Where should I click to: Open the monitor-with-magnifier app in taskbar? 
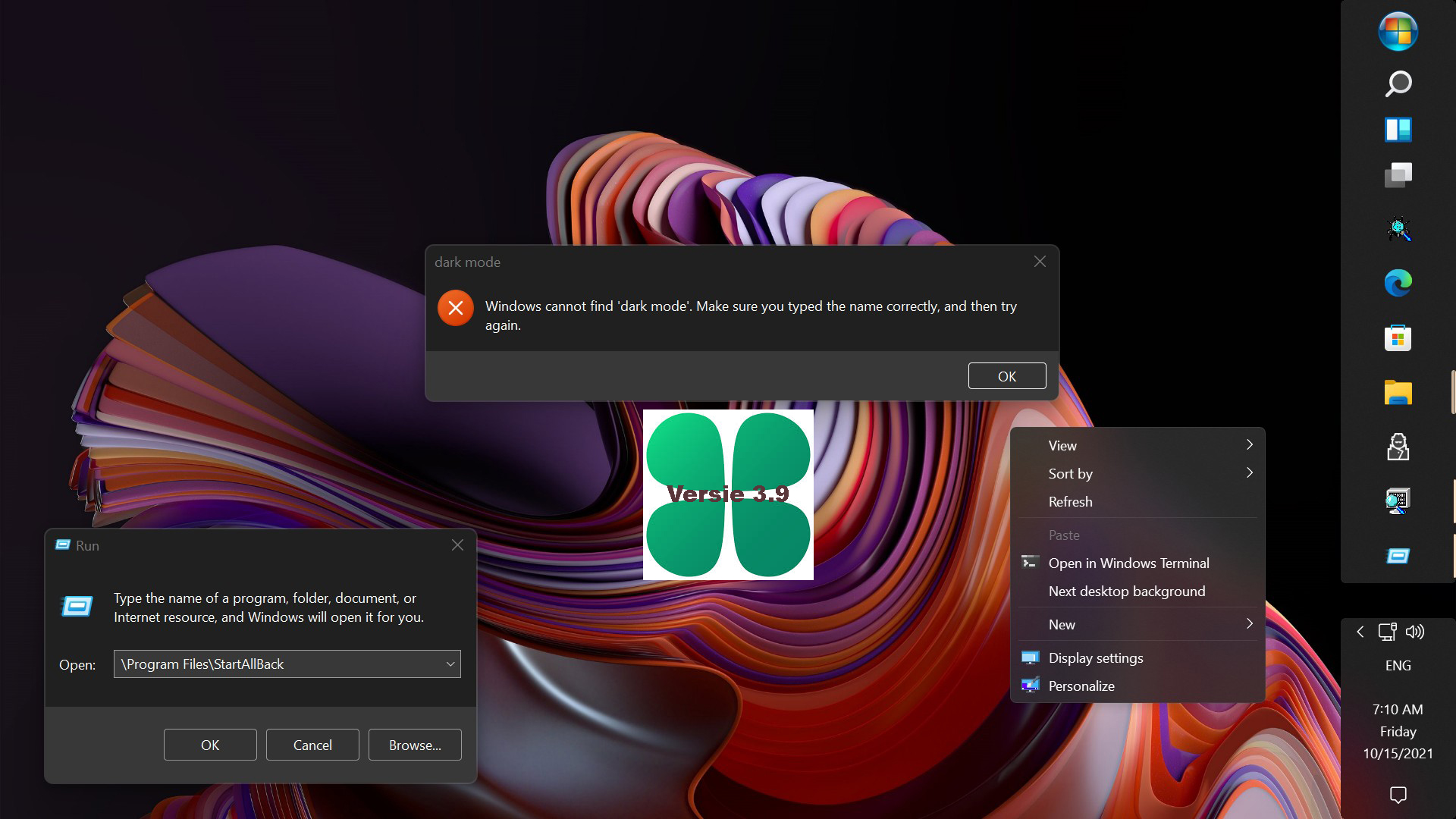point(1398,501)
